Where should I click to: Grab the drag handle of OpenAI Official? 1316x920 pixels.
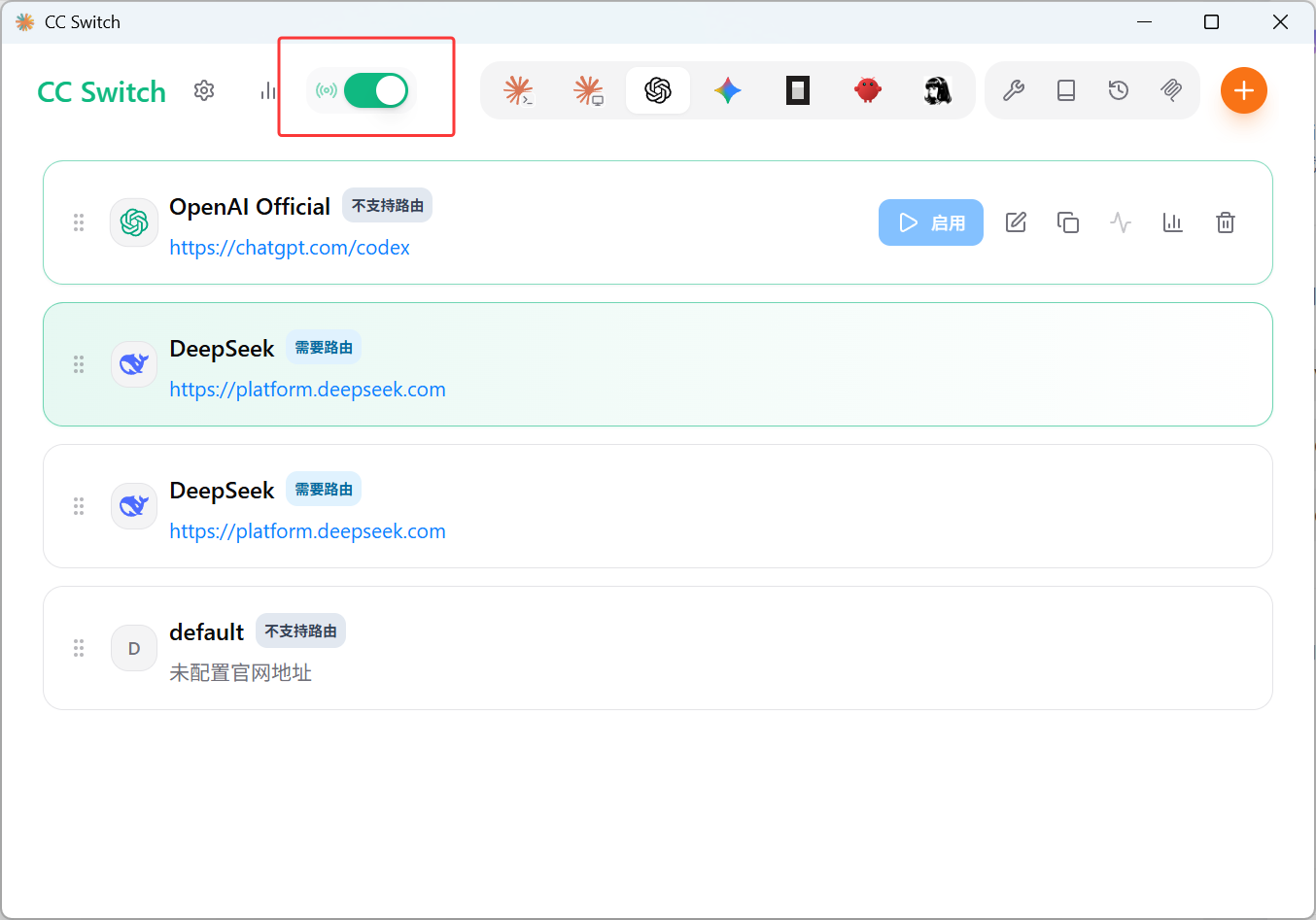(79, 222)
